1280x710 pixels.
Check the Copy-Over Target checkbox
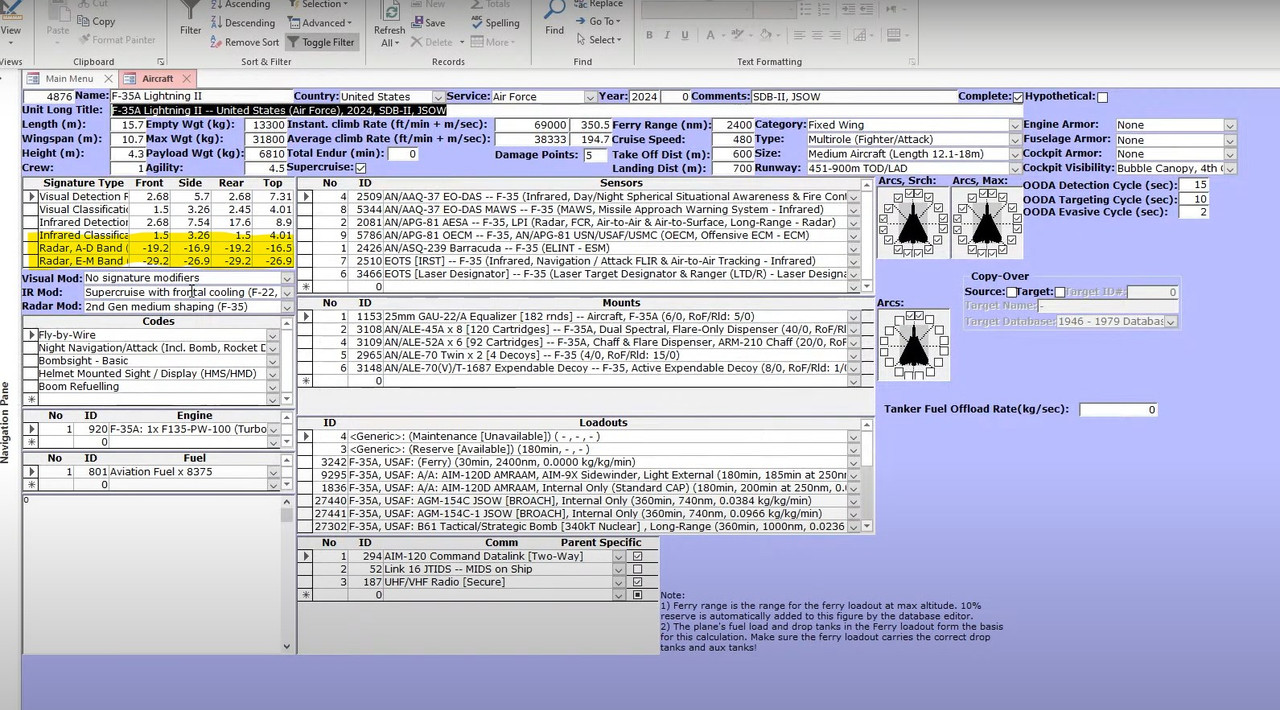[x=1060, y=292]
